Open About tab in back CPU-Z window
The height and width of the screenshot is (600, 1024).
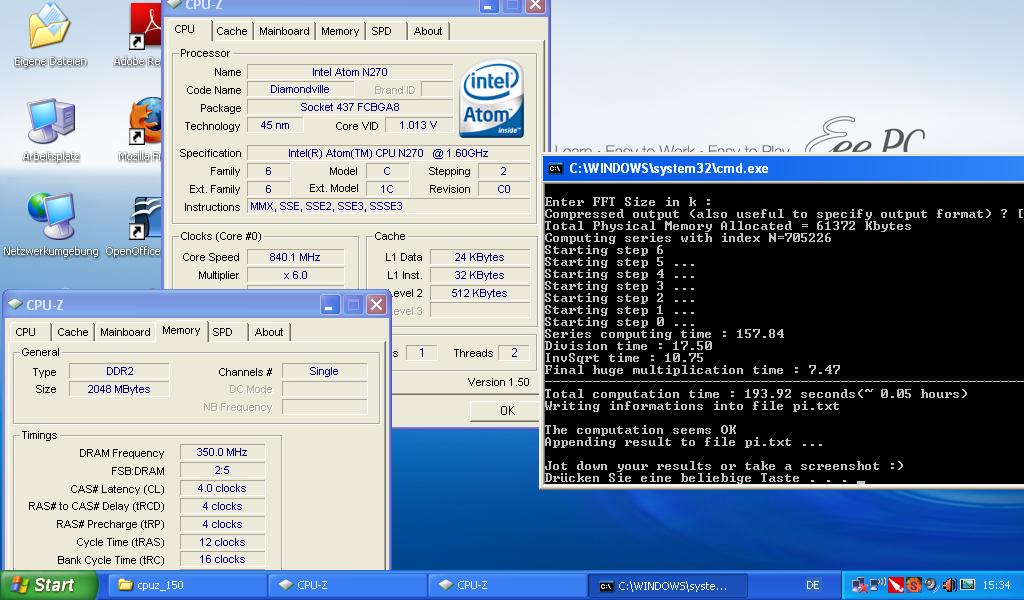tap(428, 31)
